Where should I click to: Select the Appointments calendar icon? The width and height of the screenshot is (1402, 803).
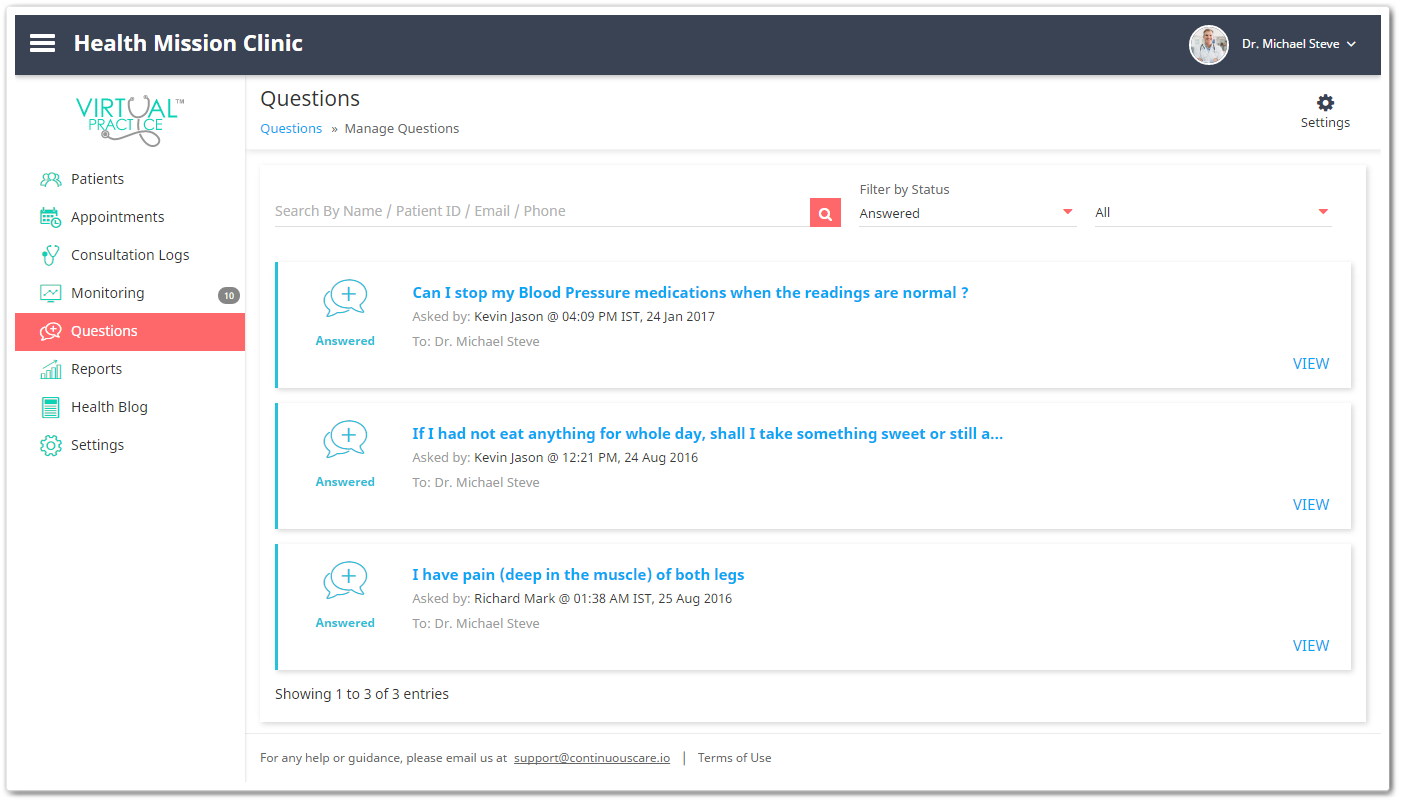[x=50, y=216]
